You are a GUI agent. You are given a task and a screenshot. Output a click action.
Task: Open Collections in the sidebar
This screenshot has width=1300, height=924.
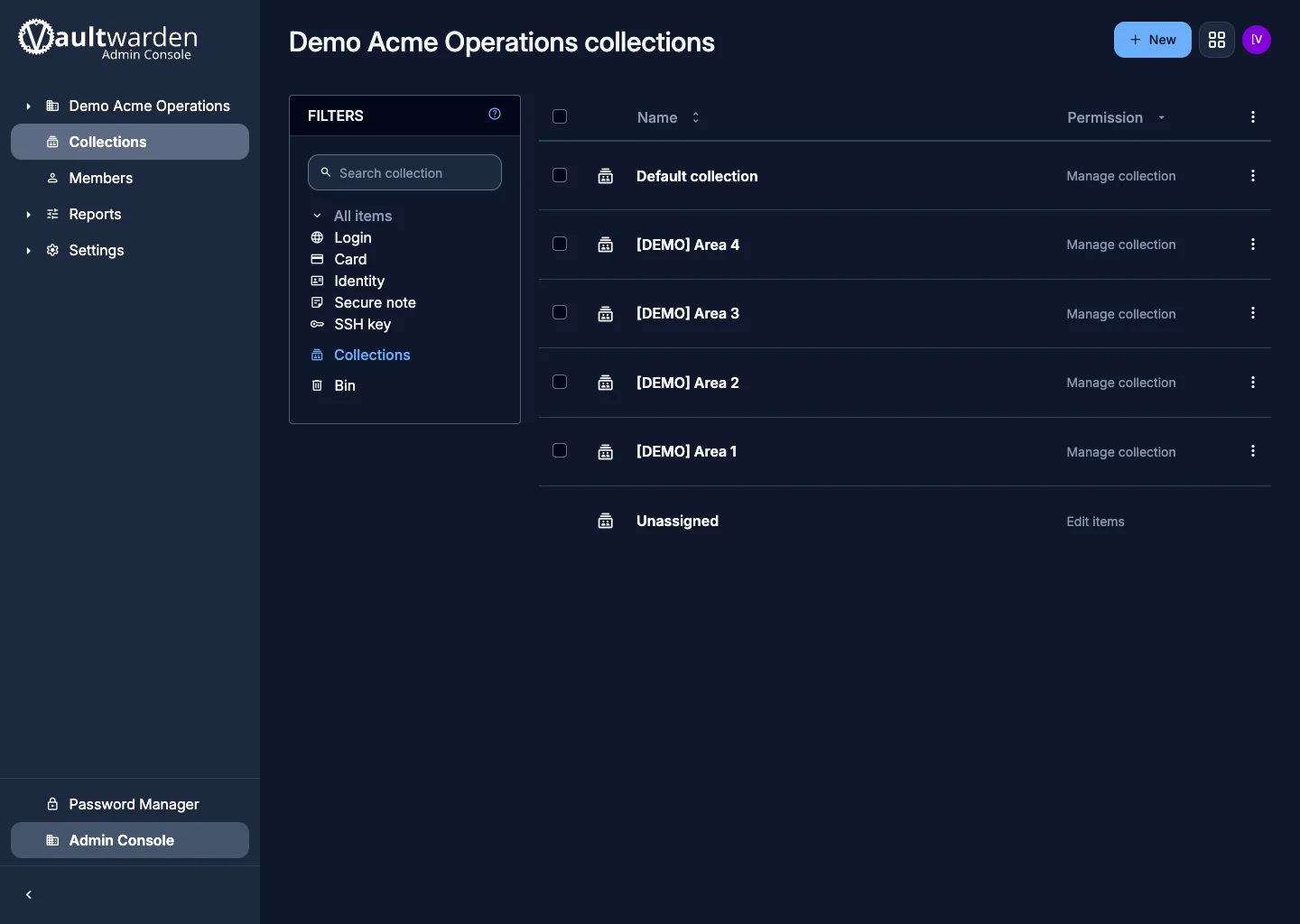[130, 142]
